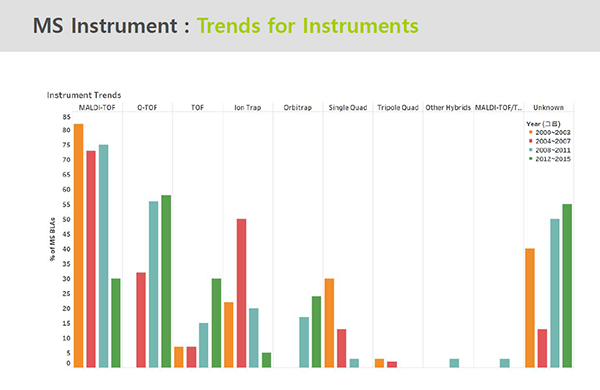
Task: Select the green Orbitrap bar
Action: (316, 332)
